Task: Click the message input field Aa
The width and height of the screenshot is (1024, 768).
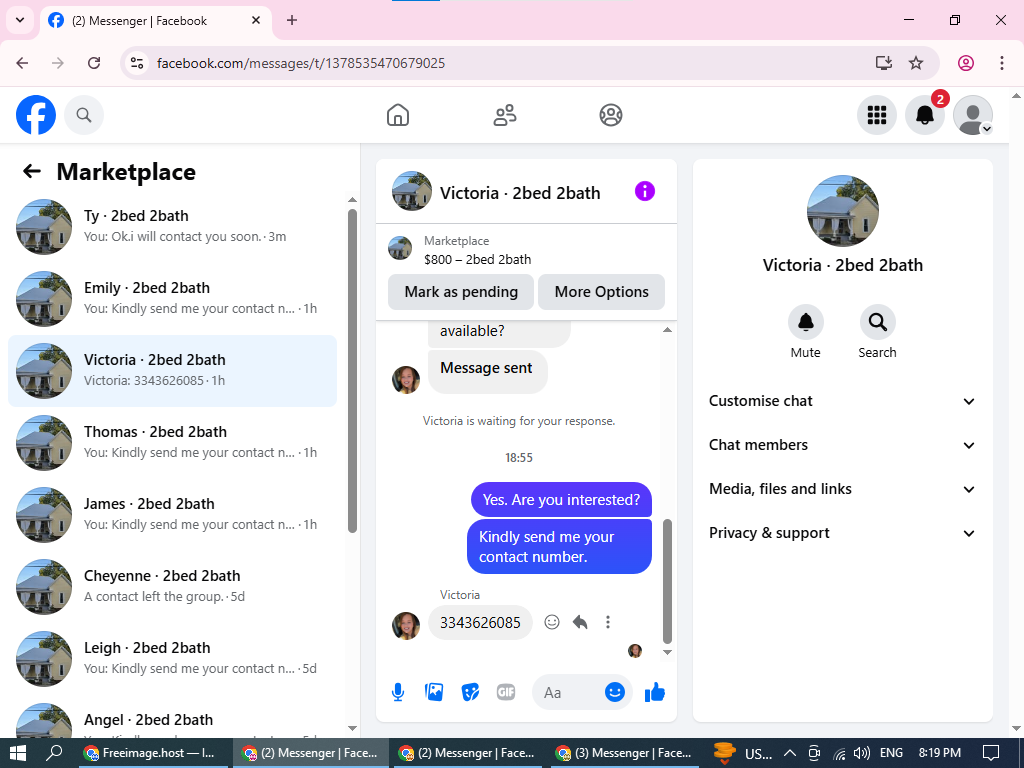Action: pyautogui.click(x=568, y=692)
